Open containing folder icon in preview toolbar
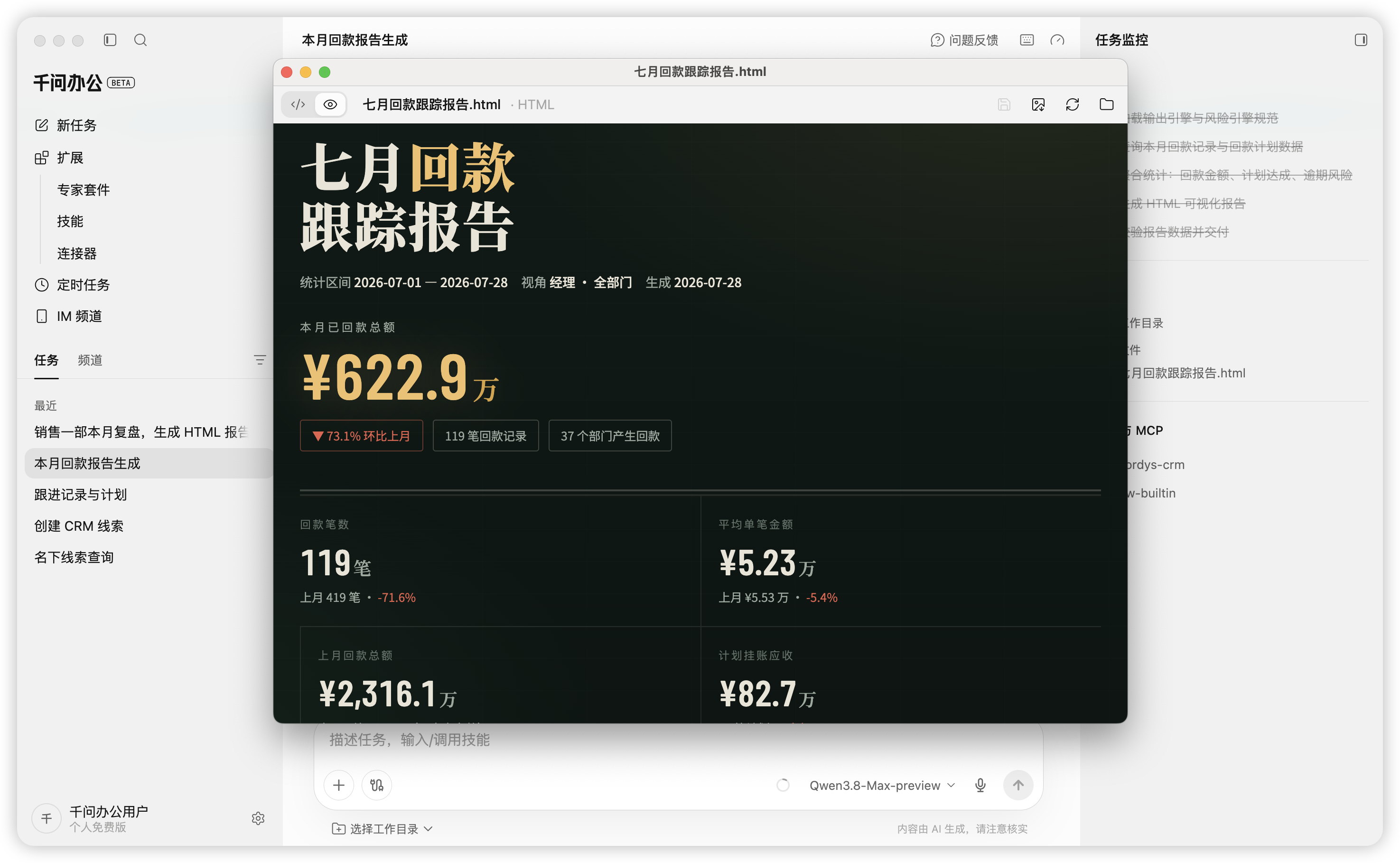Screen dimensions: 1400x863 [x=1107, y=104]
